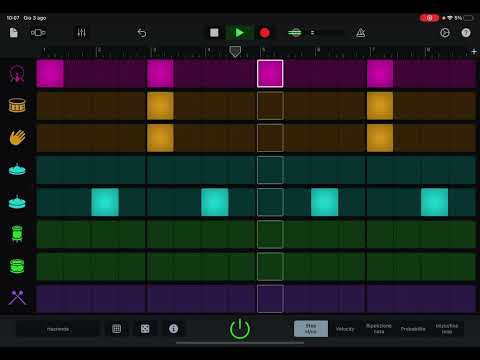Switch to loop start/end edit mode
The height and width of the screenshot is (360, 480).
click(x=447, y=329)
